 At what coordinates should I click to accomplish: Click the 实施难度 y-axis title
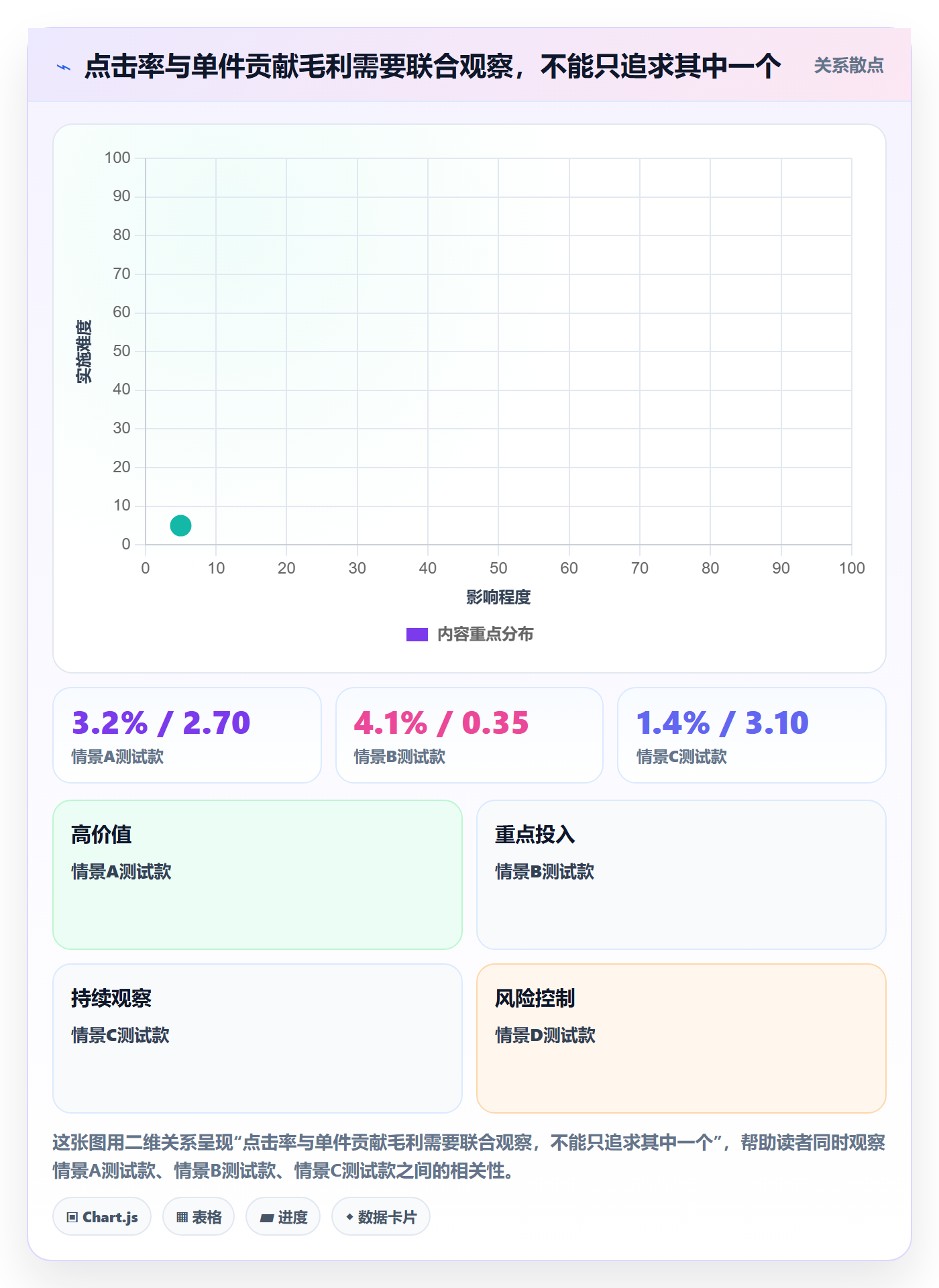tap(85, 351)
